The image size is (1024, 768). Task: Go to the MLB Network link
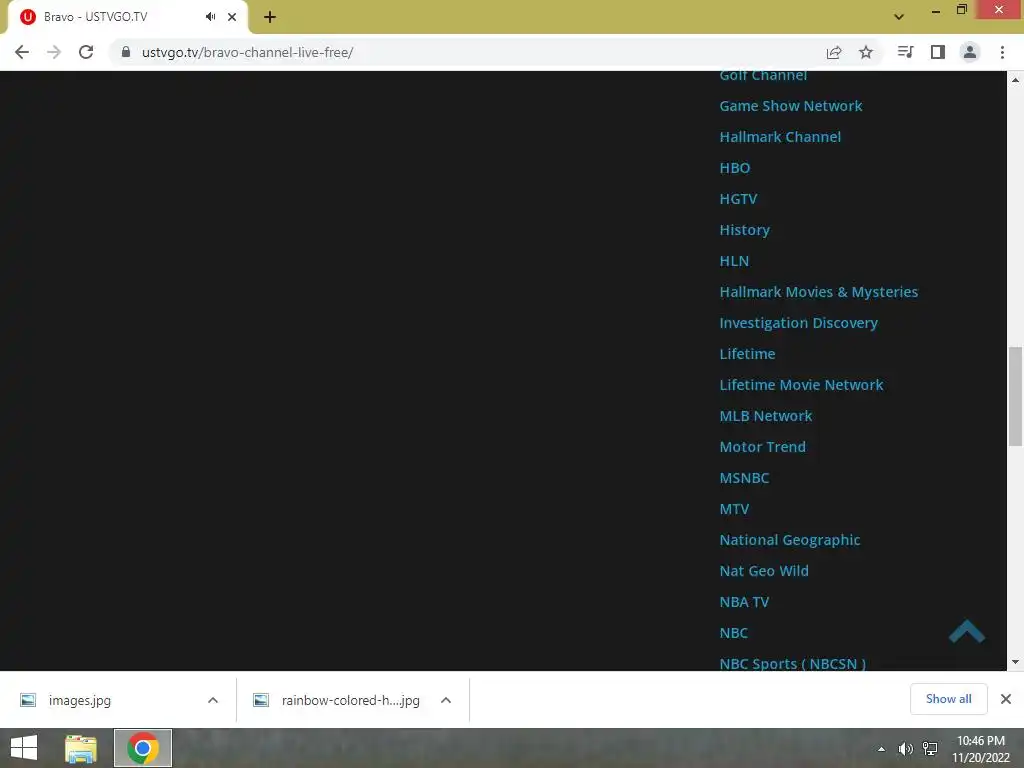tap(765, 416)
